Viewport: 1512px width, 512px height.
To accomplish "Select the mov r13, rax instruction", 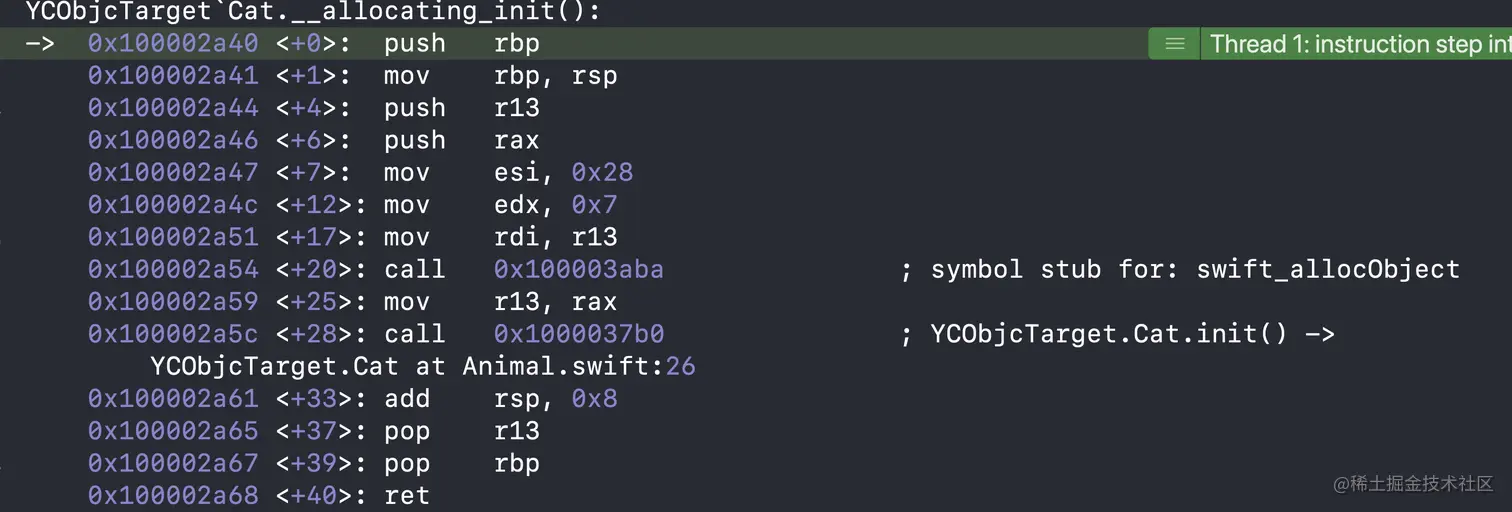I will point(500,301).
